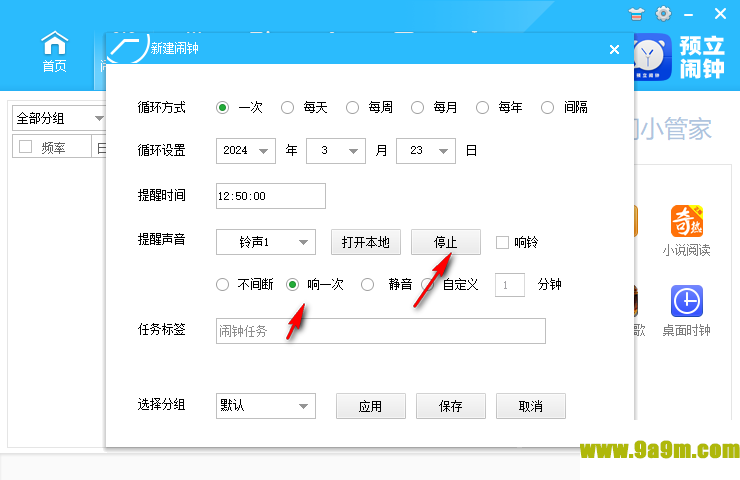The height and width of the screenshot is (480, 740).
Task: Choose 不间断 ringing option
Action: click(x=222, y=285)
